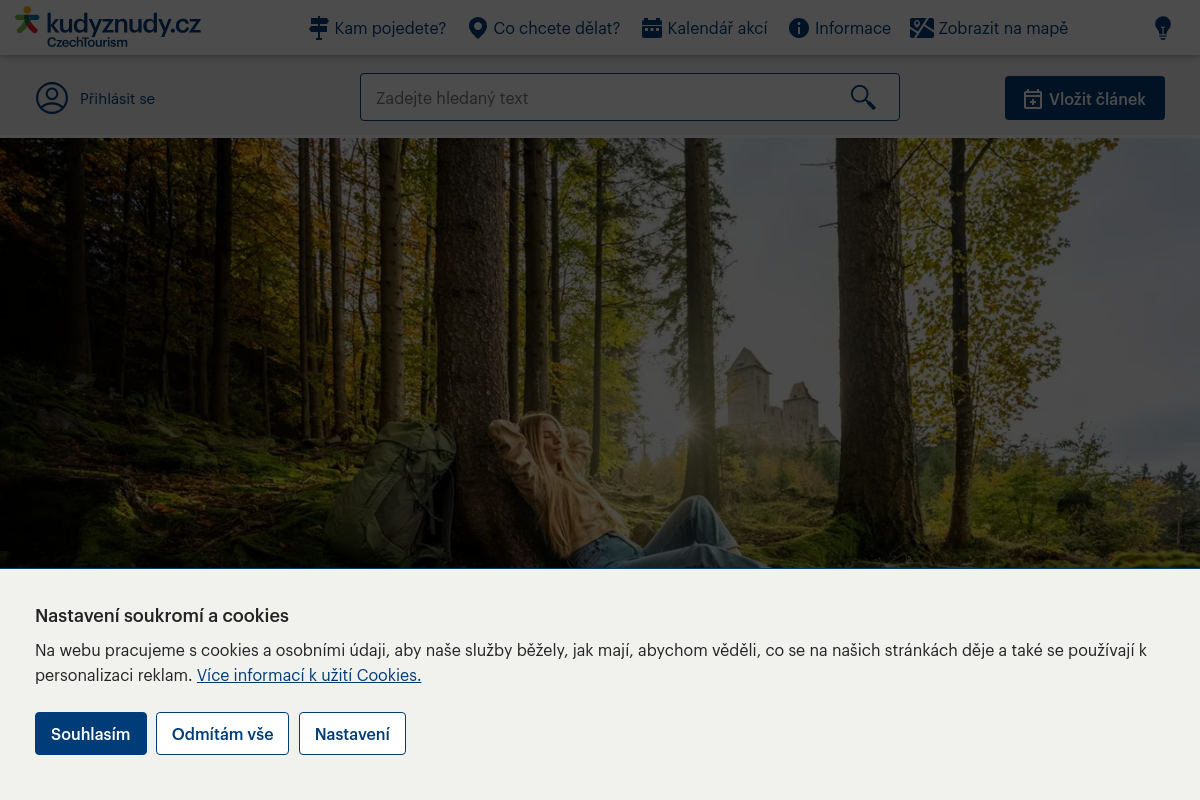Image resolution: width=1200 pixels, height=800 pixels.
Task: Click the Zadejte hledaný text search field
Action: click(600, 97)
